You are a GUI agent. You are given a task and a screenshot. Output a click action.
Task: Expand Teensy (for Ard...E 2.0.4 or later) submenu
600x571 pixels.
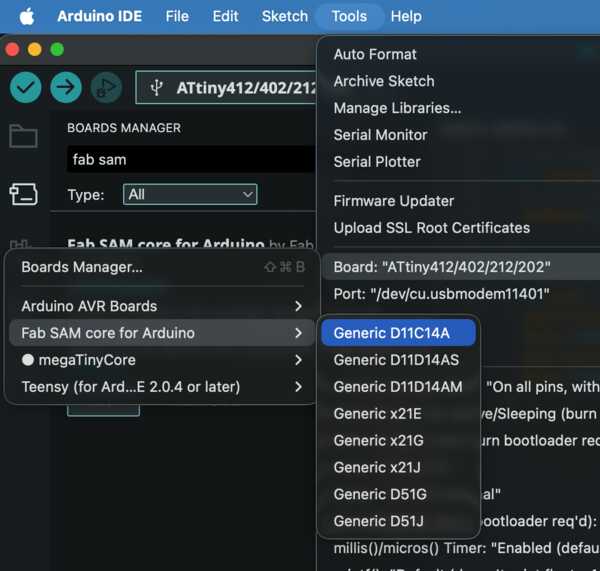click(x=162, y=387)
